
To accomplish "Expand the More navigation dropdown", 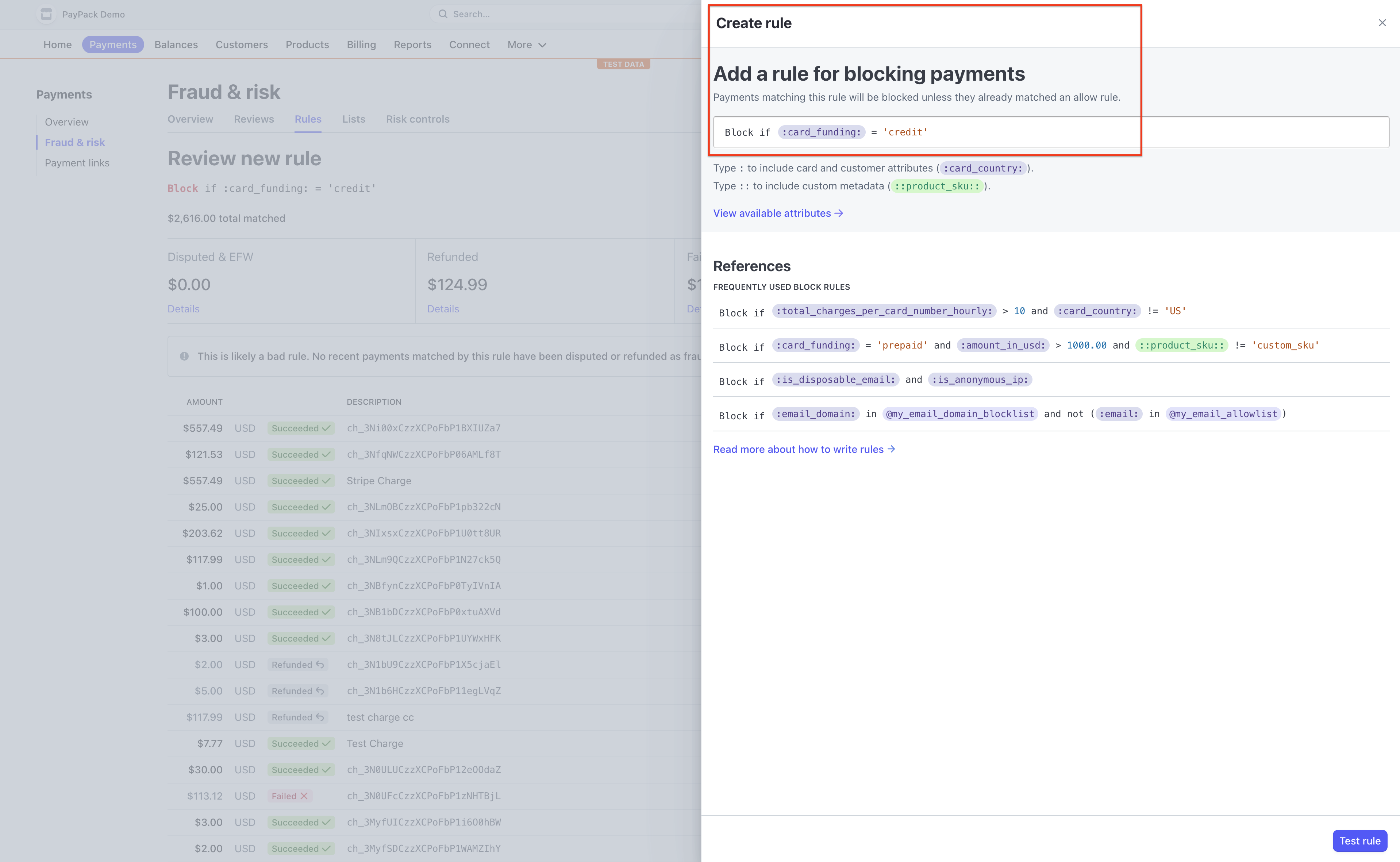I will click(527, 45).
